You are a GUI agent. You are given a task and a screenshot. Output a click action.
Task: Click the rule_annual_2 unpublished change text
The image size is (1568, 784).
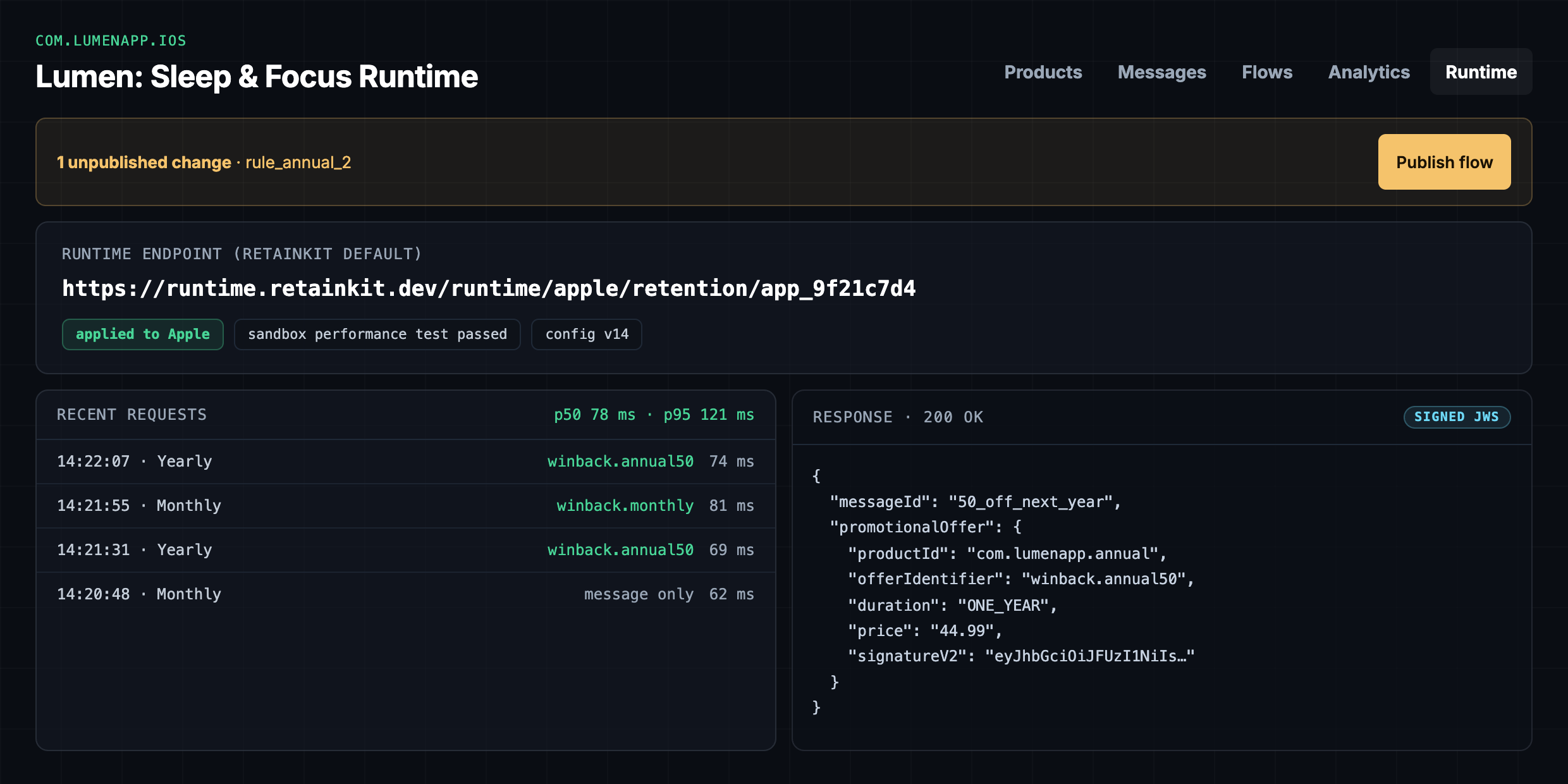(298, 162)
